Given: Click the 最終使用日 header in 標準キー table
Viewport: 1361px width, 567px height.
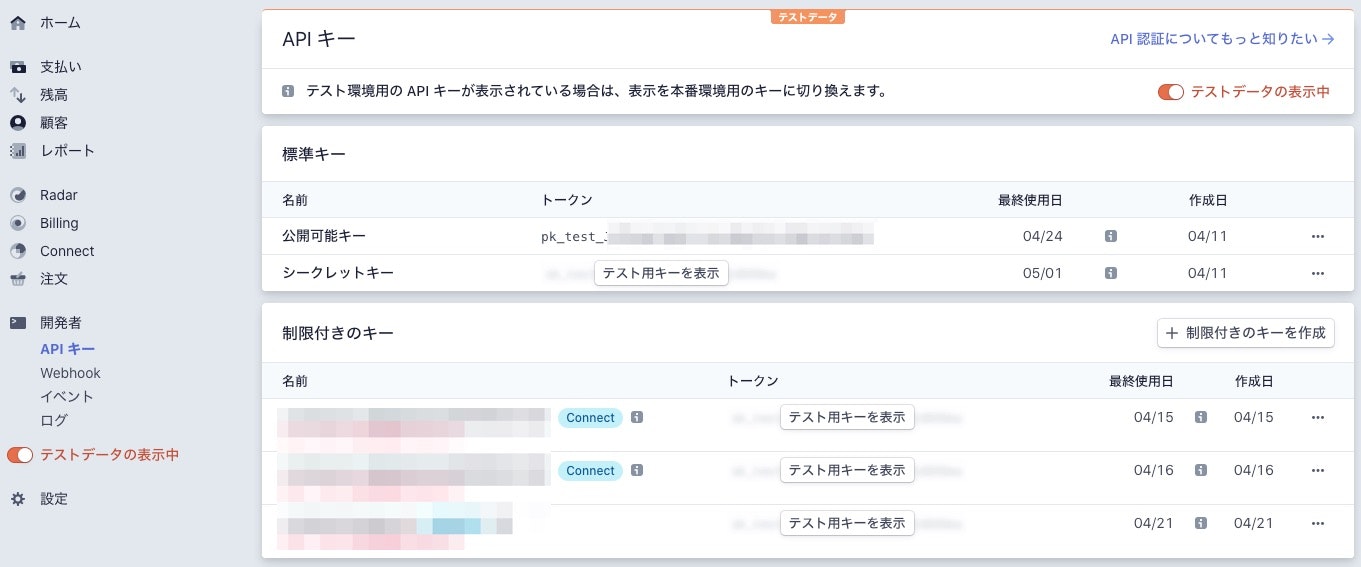Looking at the screenshot, I should 1030,200.
